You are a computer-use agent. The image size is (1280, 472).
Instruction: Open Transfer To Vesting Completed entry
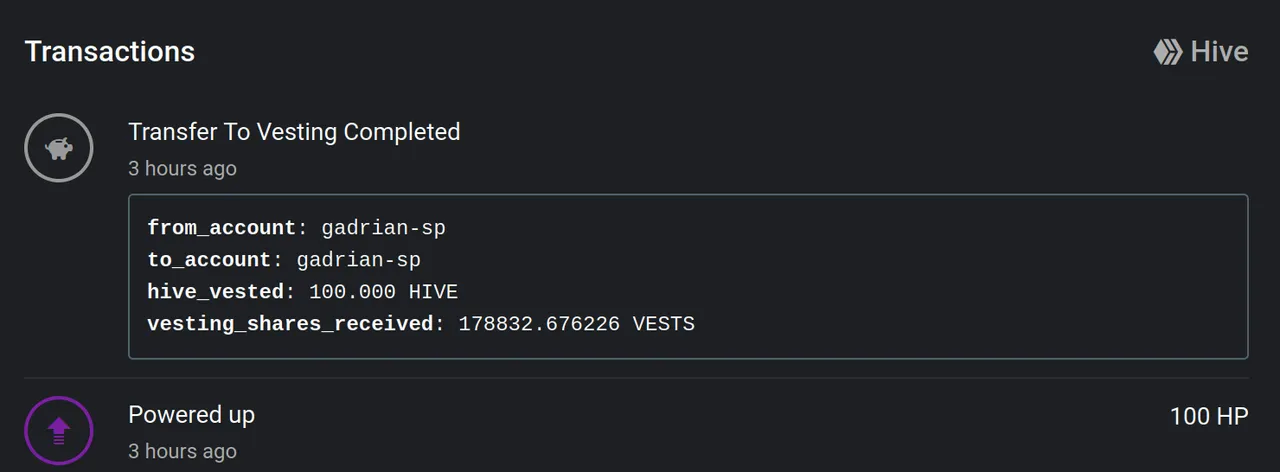point(294,132)
